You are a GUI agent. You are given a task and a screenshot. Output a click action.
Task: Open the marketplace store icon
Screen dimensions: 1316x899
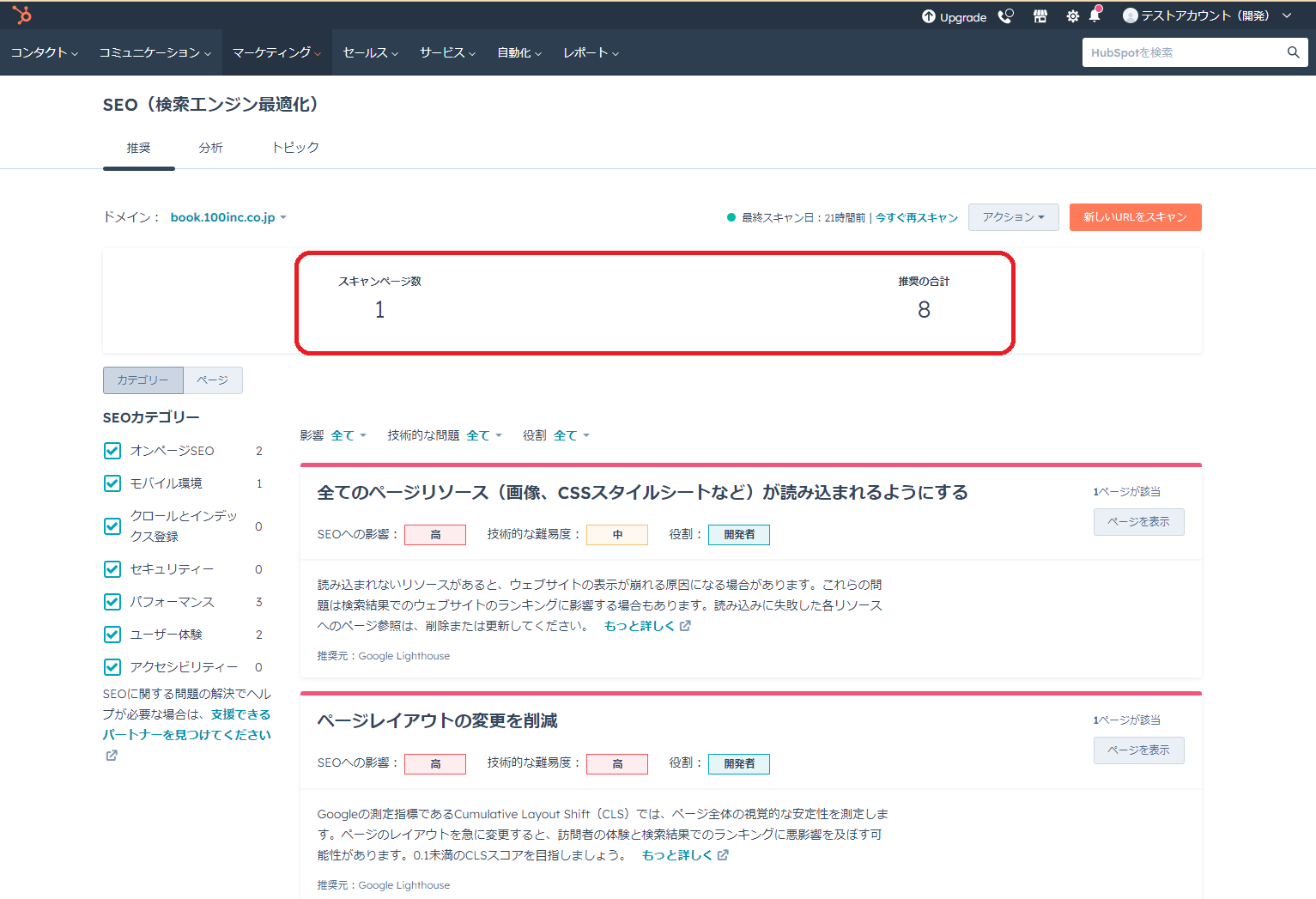[x=1040, y=16]
